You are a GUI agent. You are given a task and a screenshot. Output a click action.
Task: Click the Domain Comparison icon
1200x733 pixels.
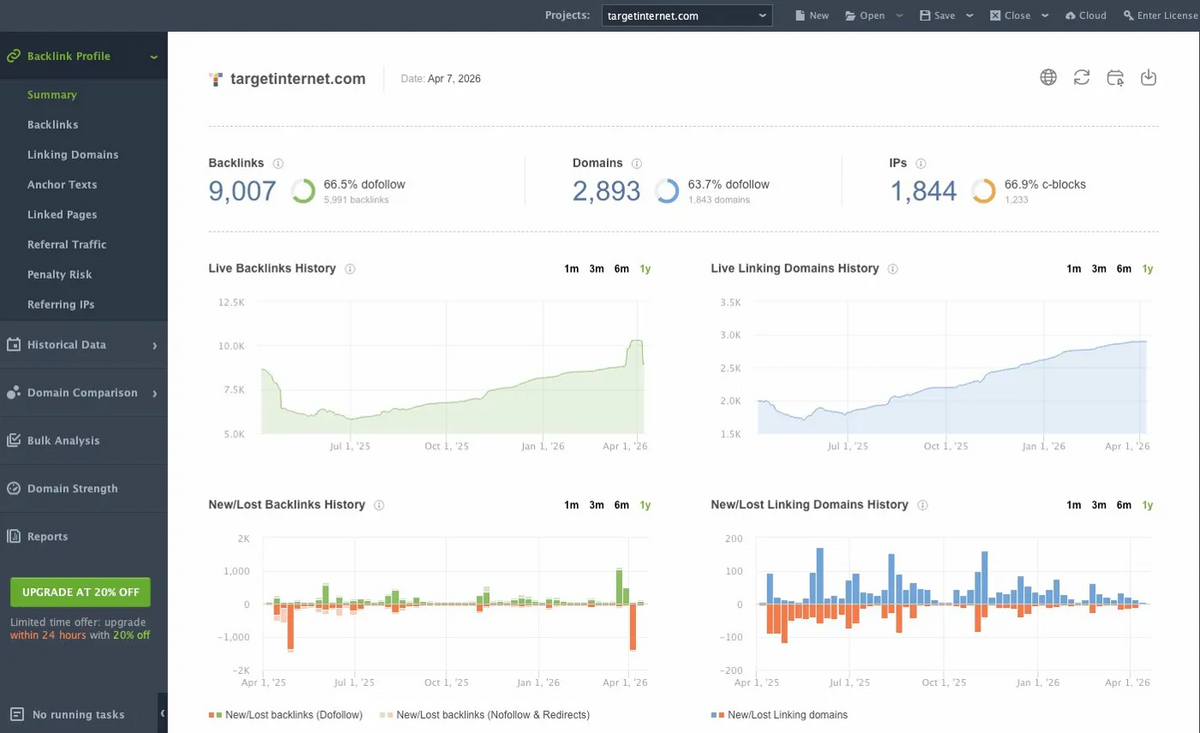pyautogui.click(x=14, y=393)
